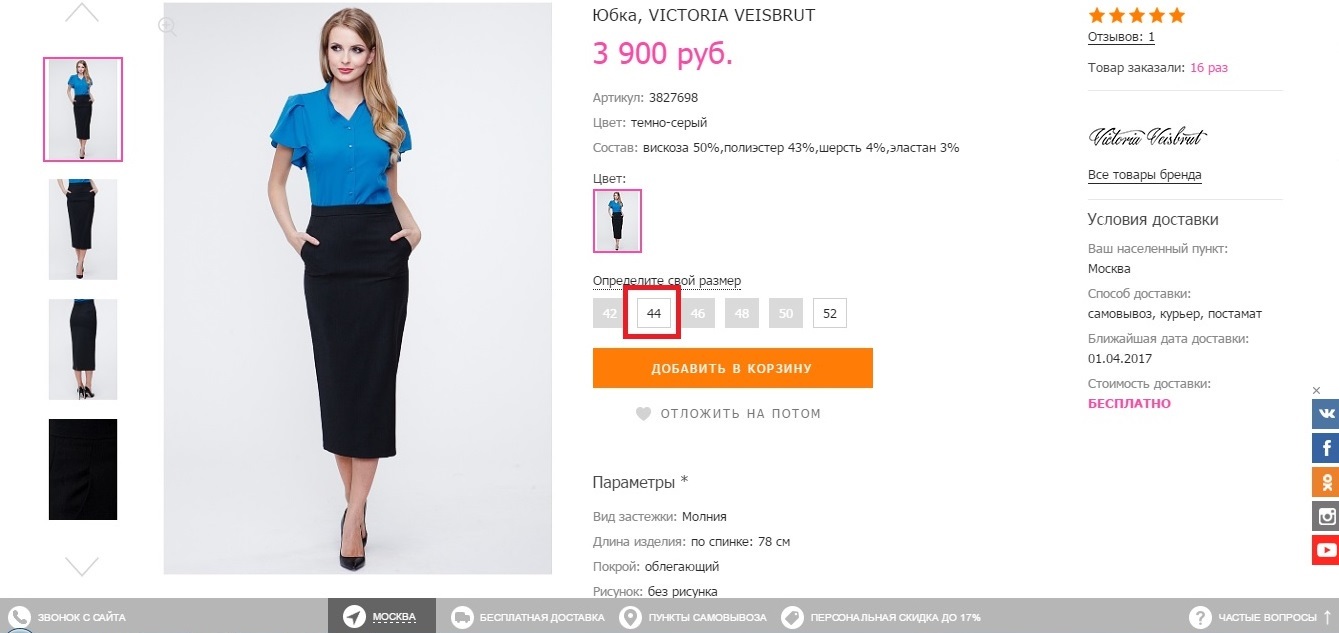Open Пункты самовывоза in bottom bar
Screen dimensions: 1339x633
(692, 617)
